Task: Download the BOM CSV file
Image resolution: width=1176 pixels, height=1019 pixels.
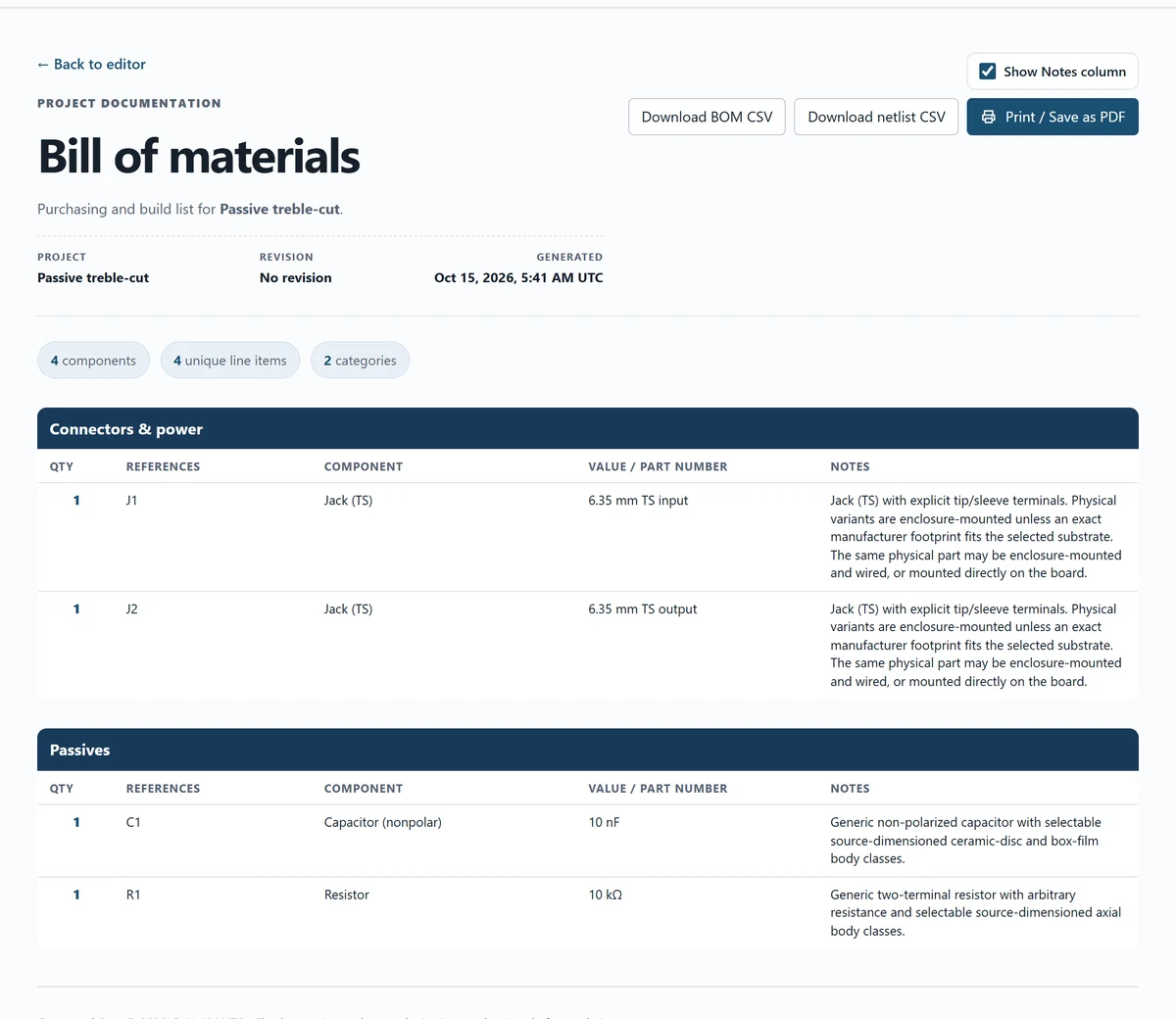Action: coord(707,117)
